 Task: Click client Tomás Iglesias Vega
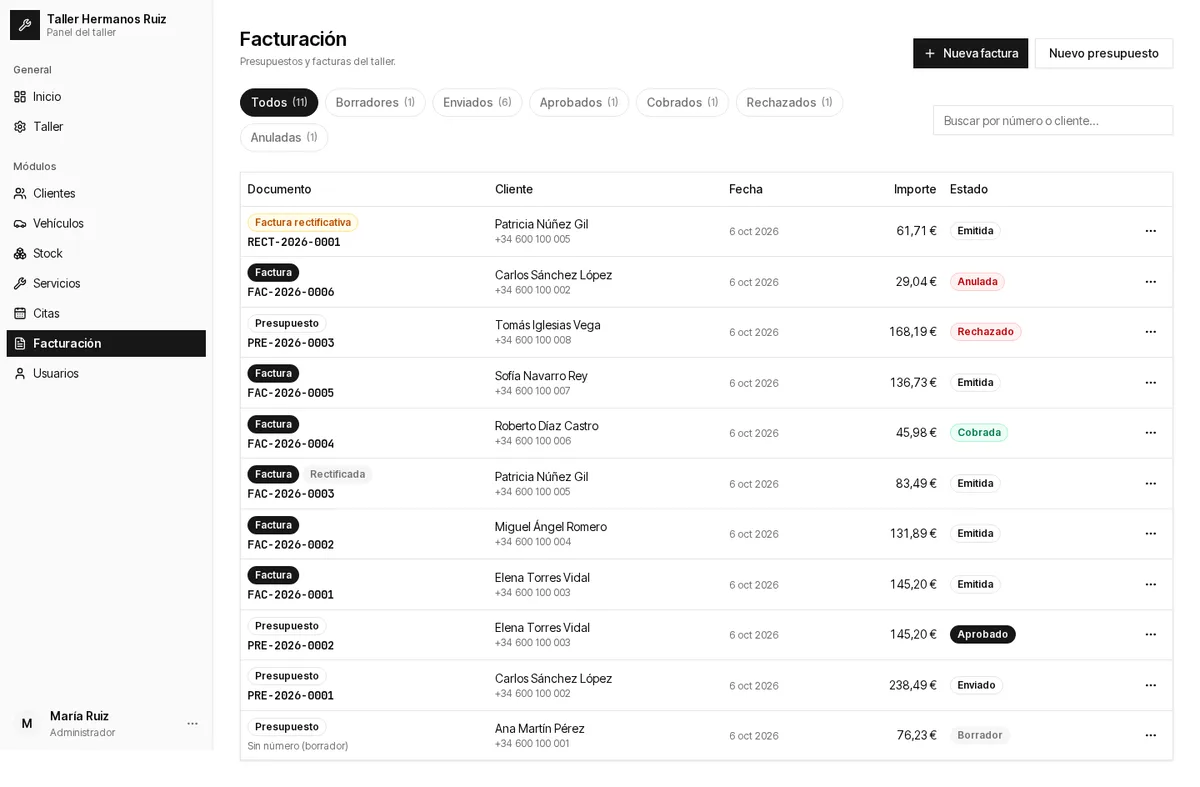[548, 326]
